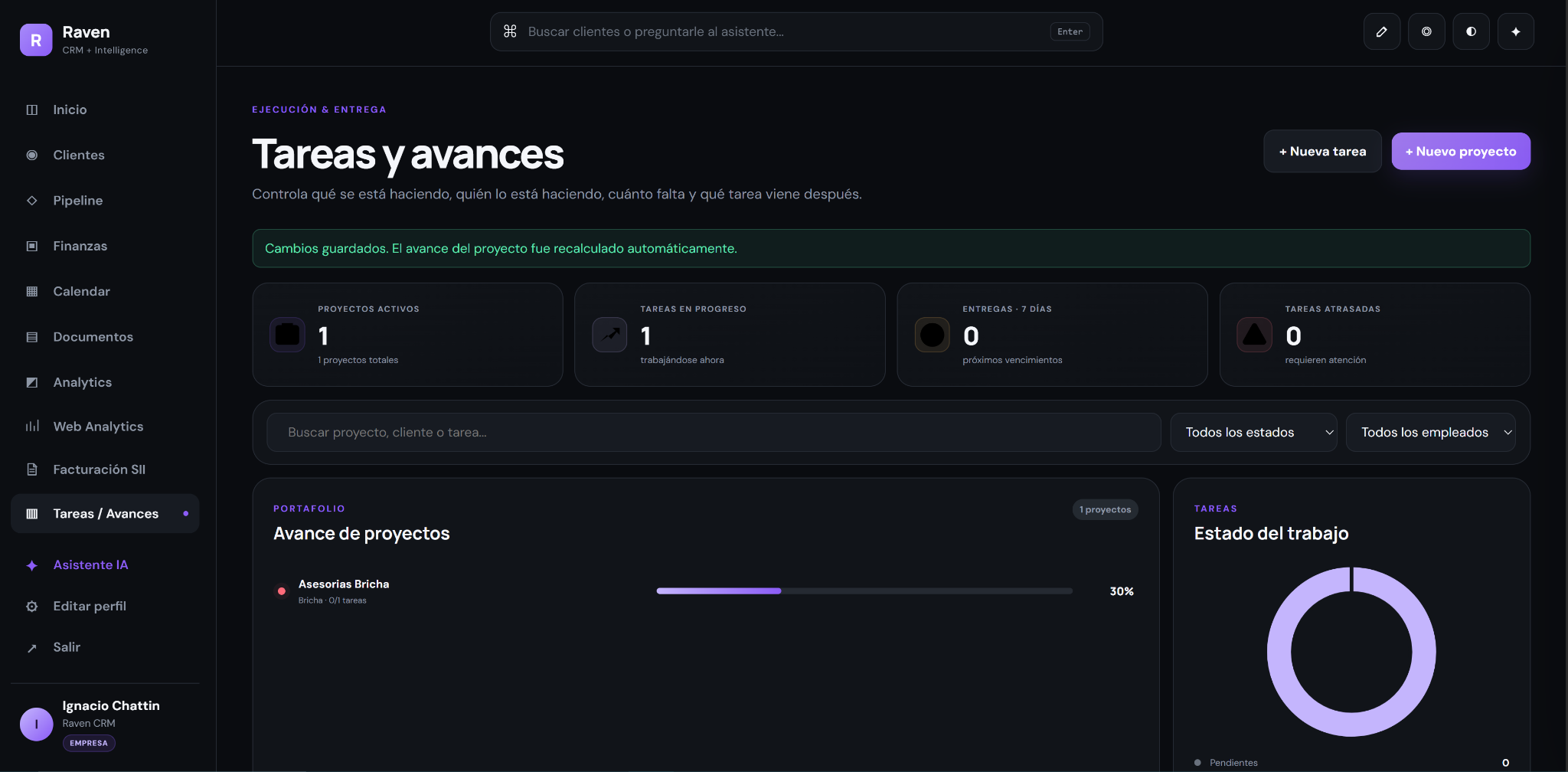Click the Tareas en Progreso trend icon

tap(610, 335)
